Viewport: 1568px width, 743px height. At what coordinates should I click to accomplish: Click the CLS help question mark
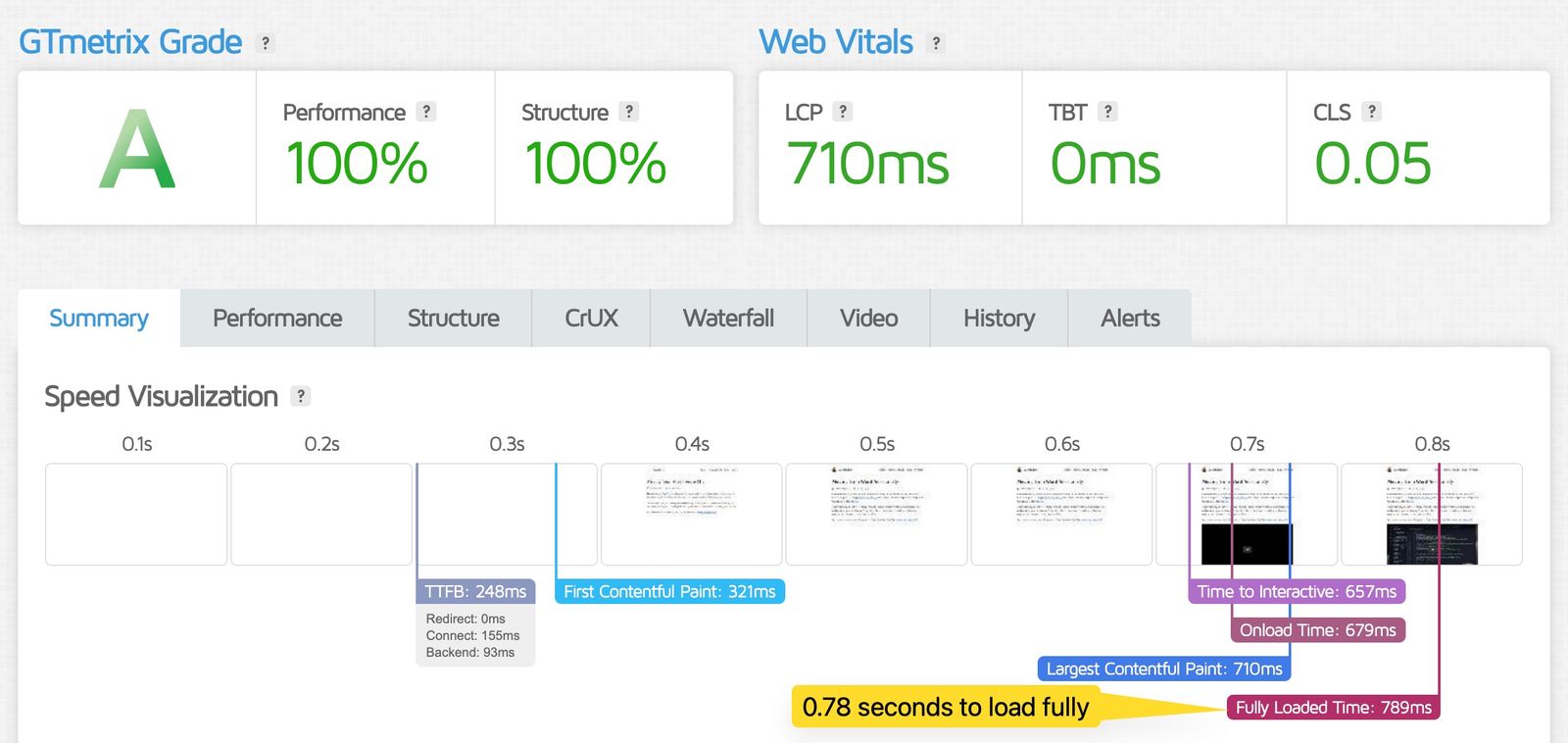coord(1372,112)
